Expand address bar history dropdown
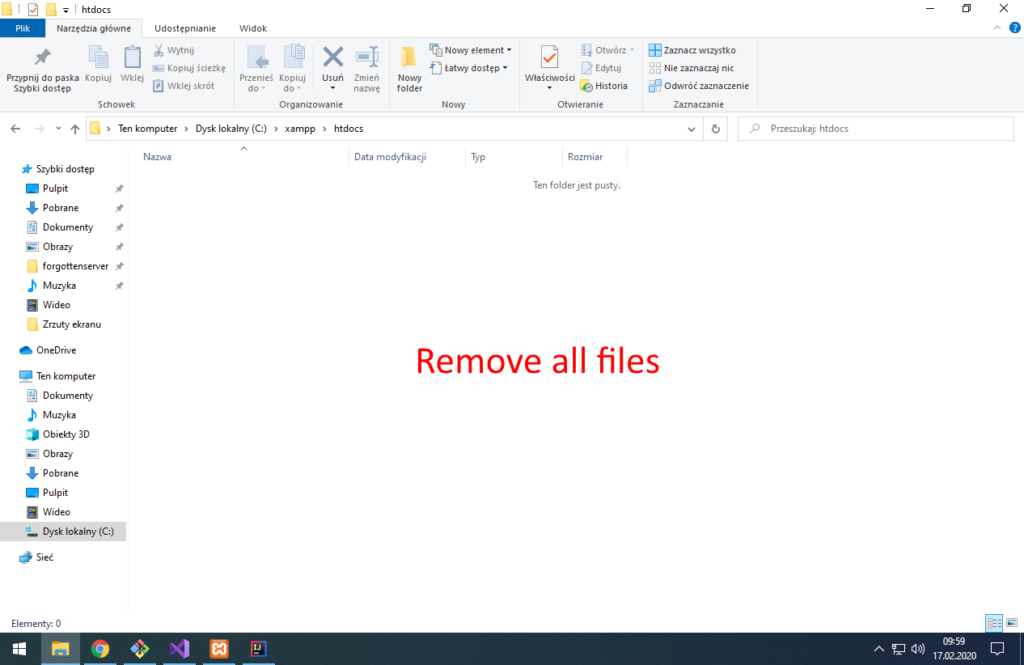This screenshot has height=665, width=1024. 691,129
